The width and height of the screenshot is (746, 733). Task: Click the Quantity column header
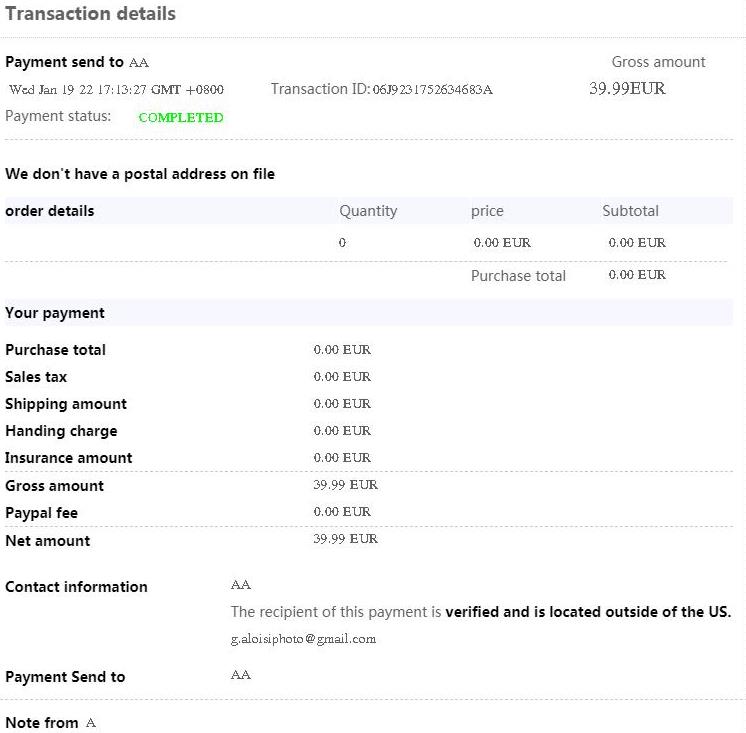point(368,211)
